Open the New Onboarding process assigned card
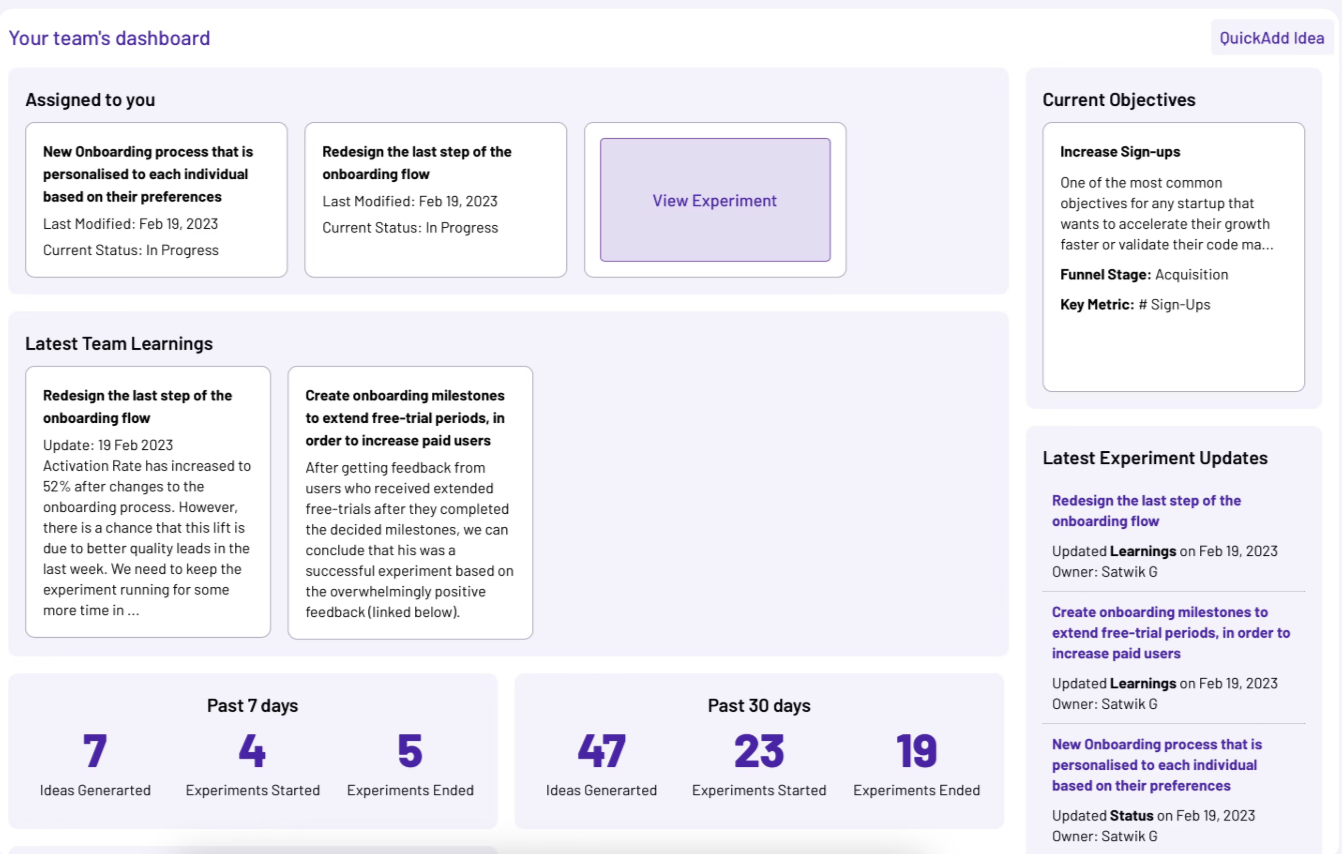Viewport: 1342px width, 854px height. pos(156,198)
